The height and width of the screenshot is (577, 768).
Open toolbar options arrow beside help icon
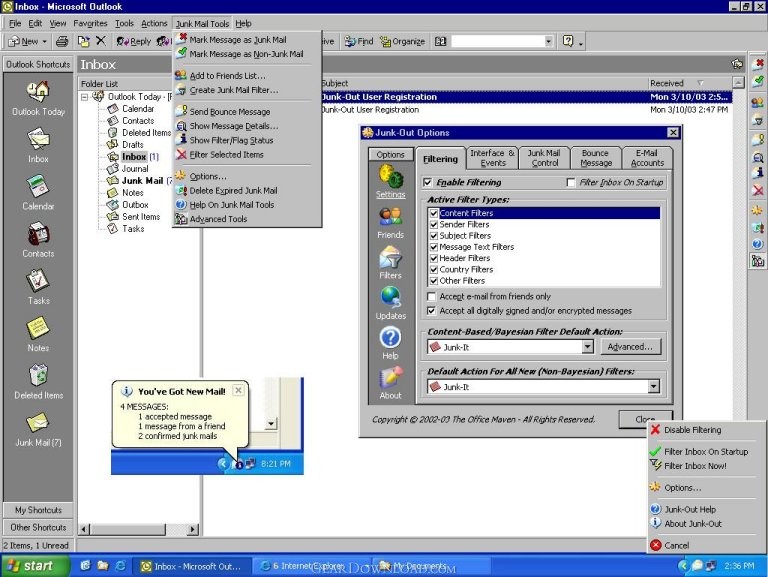[581, 43]
